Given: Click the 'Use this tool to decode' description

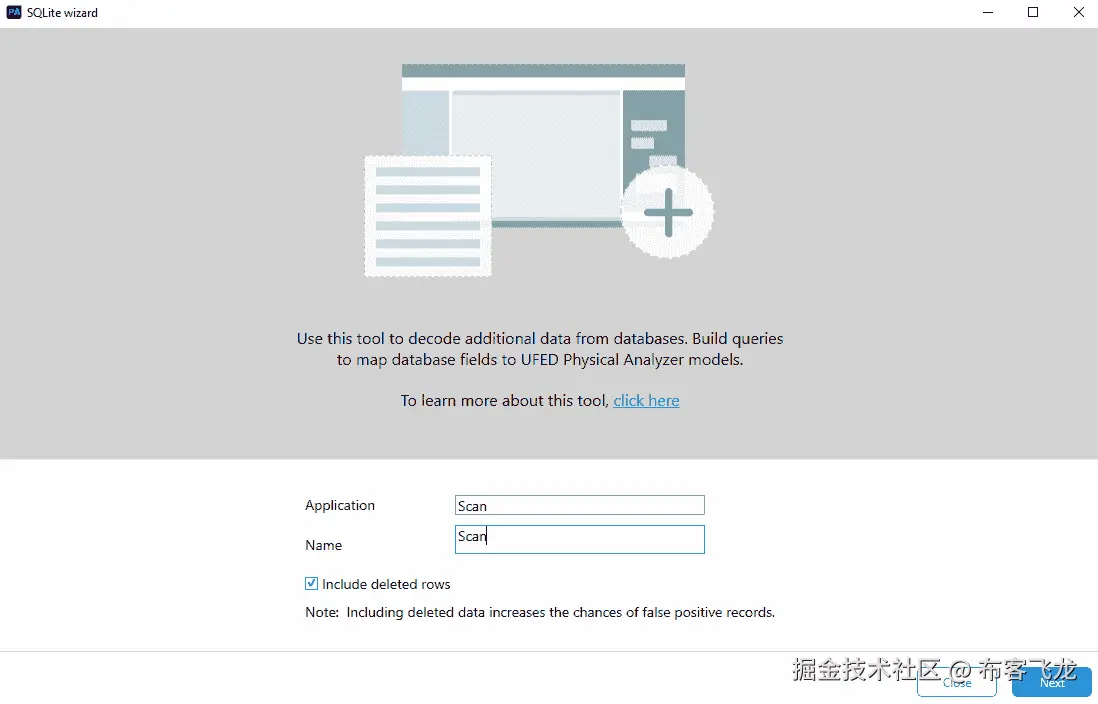Looking at the screenshot, I should point(540,349).
